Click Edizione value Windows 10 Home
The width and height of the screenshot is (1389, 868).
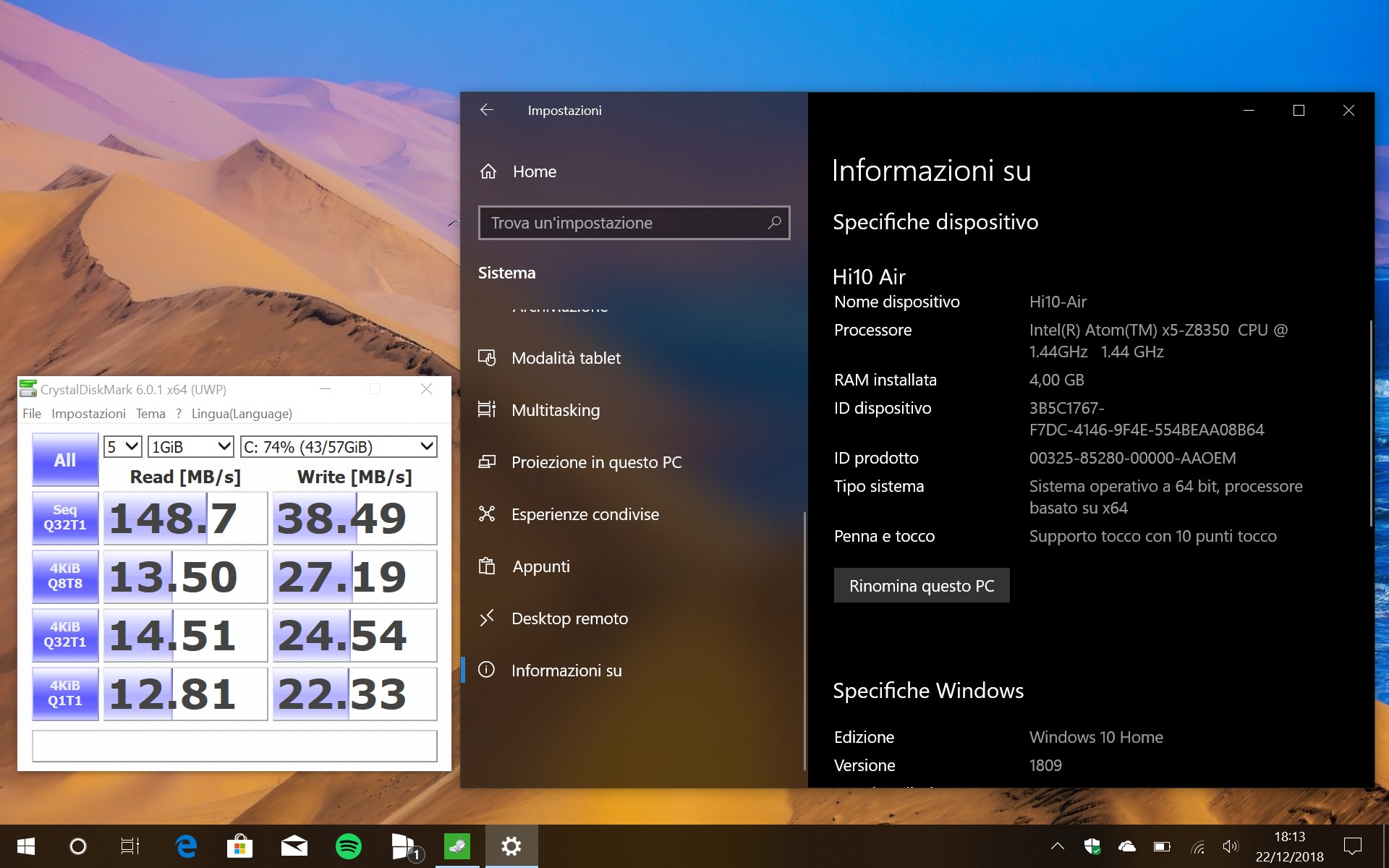(x=1096, y=737)
